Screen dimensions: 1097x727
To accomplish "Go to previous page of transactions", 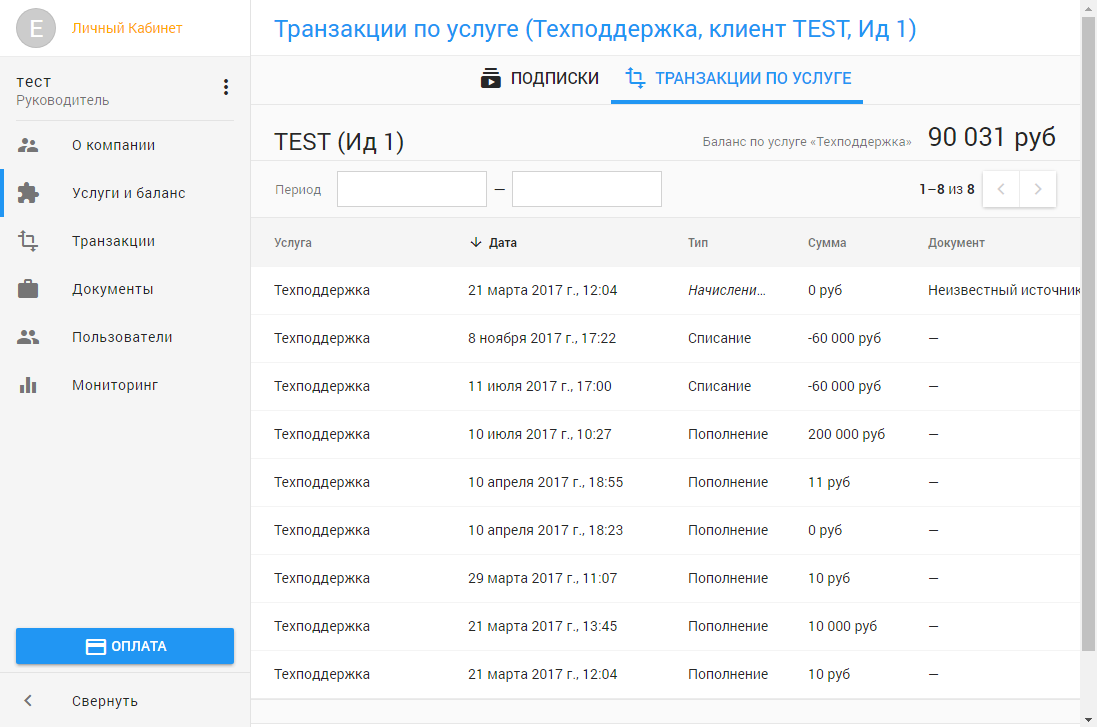I will 1001,189.
